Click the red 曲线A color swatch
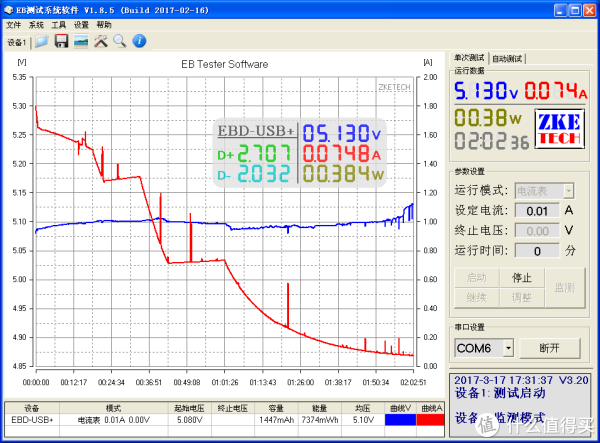 pyautogui.click(x=430, y=420)
